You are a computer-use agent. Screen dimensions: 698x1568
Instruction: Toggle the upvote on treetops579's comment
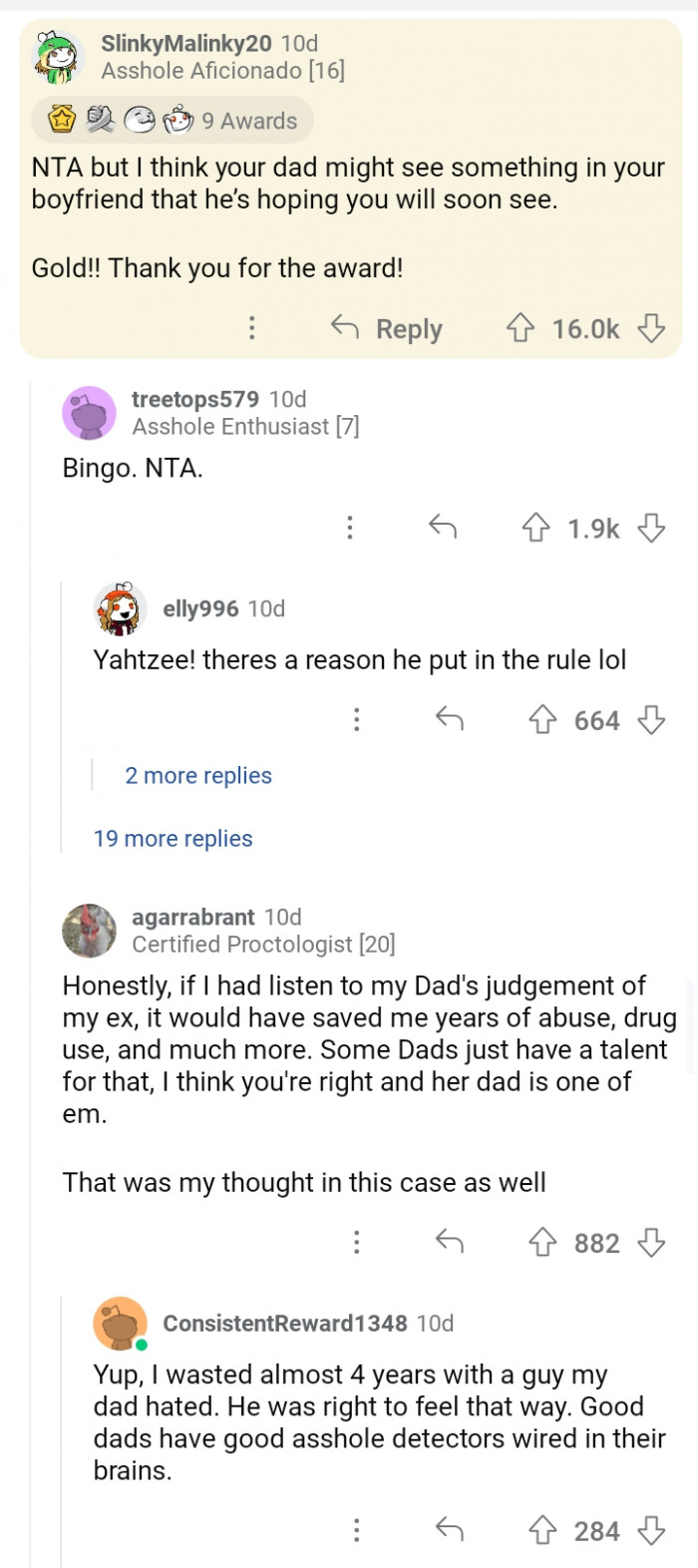[537, 529]
